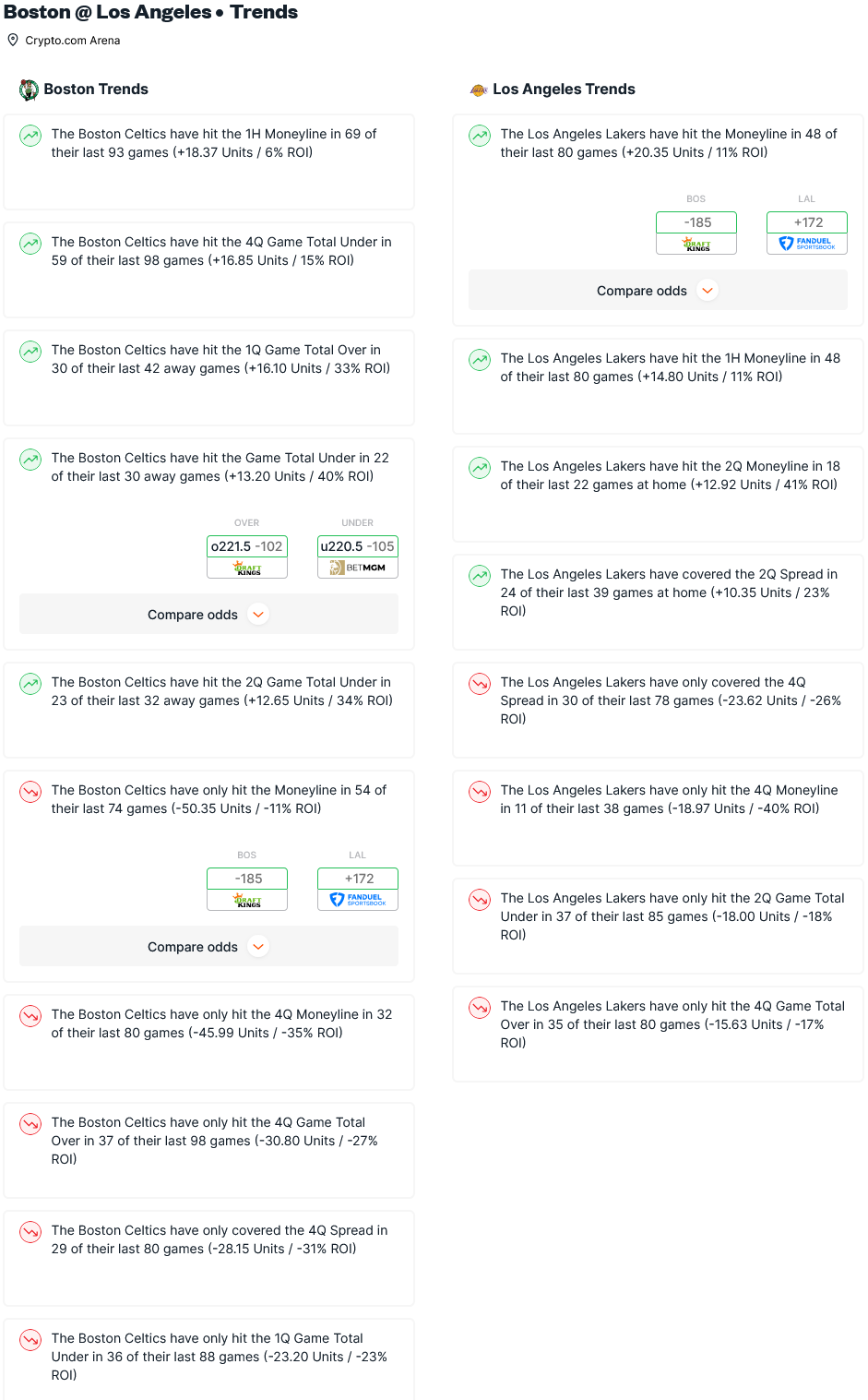Click the green uptrend icon beside Lakers 2Q Moneyline trend
The image size is (868, 1400).
[480, 468]
